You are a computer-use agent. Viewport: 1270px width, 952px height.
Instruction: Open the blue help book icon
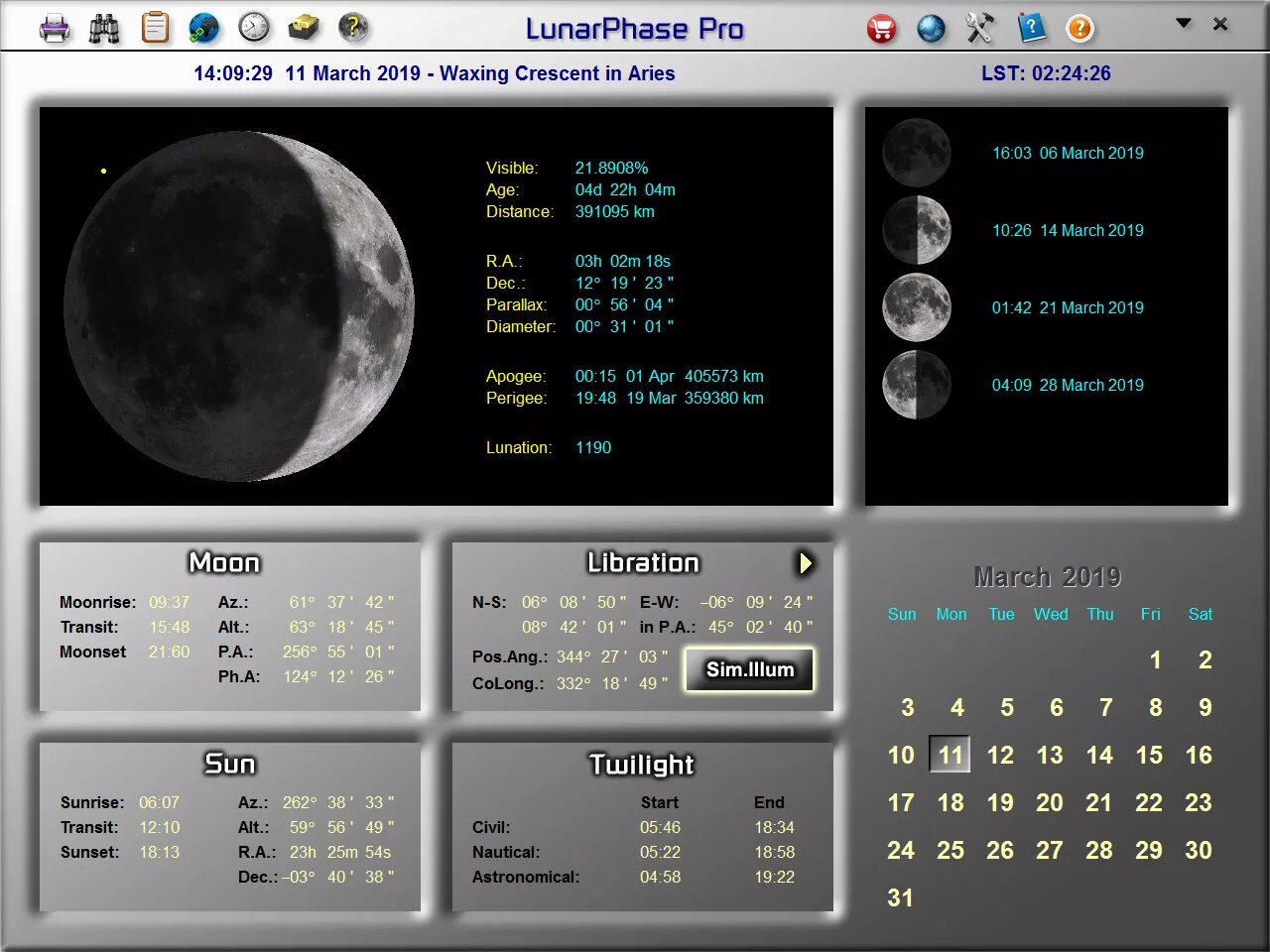(x=1031, y=28)
